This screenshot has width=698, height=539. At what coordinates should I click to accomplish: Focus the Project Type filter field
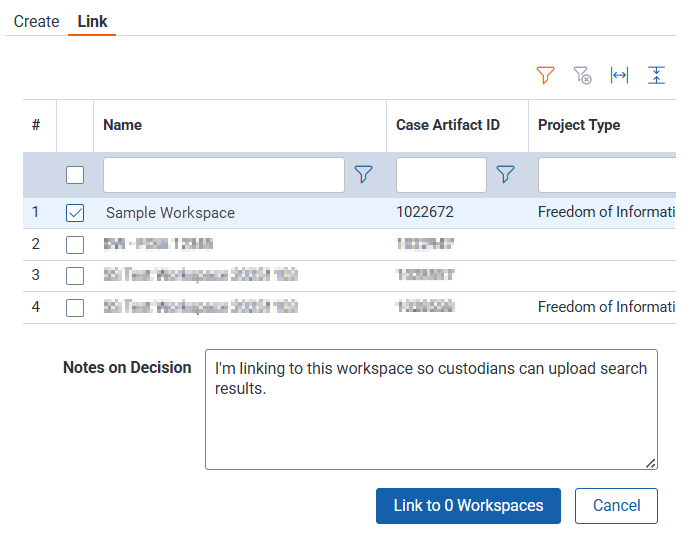(607, 174)
